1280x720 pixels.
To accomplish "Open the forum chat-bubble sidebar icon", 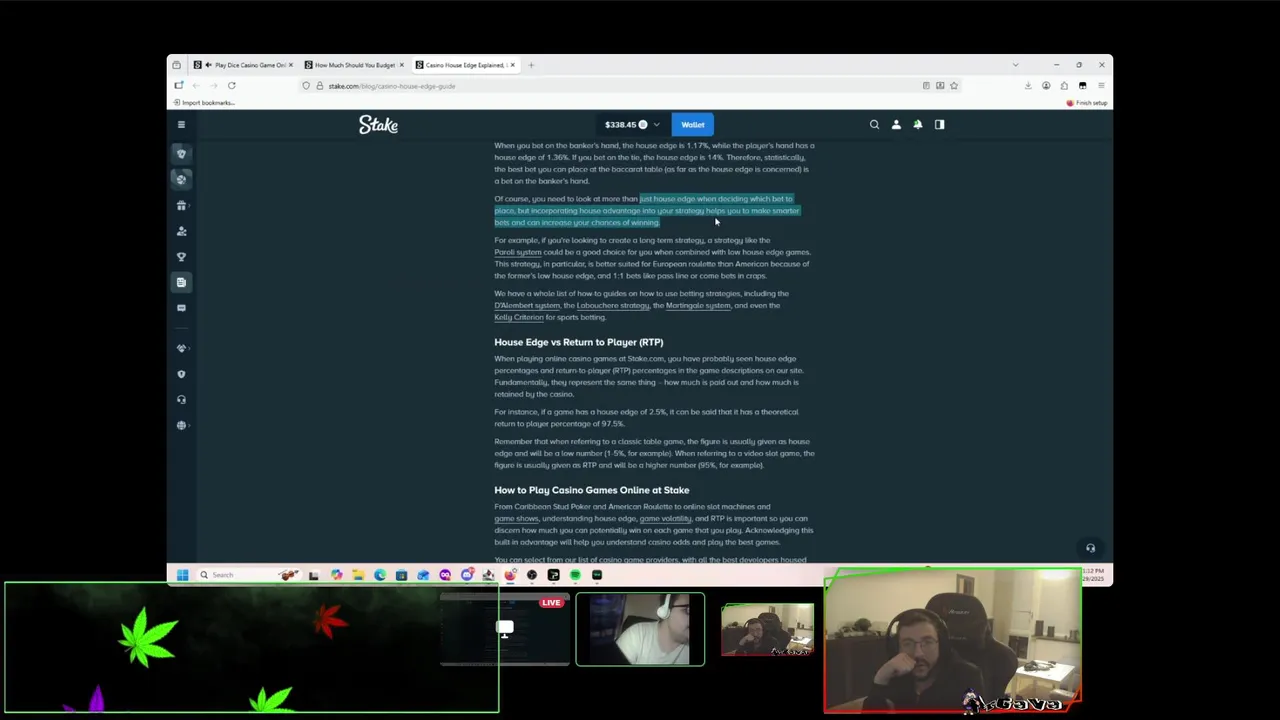I will coord(181,308).
